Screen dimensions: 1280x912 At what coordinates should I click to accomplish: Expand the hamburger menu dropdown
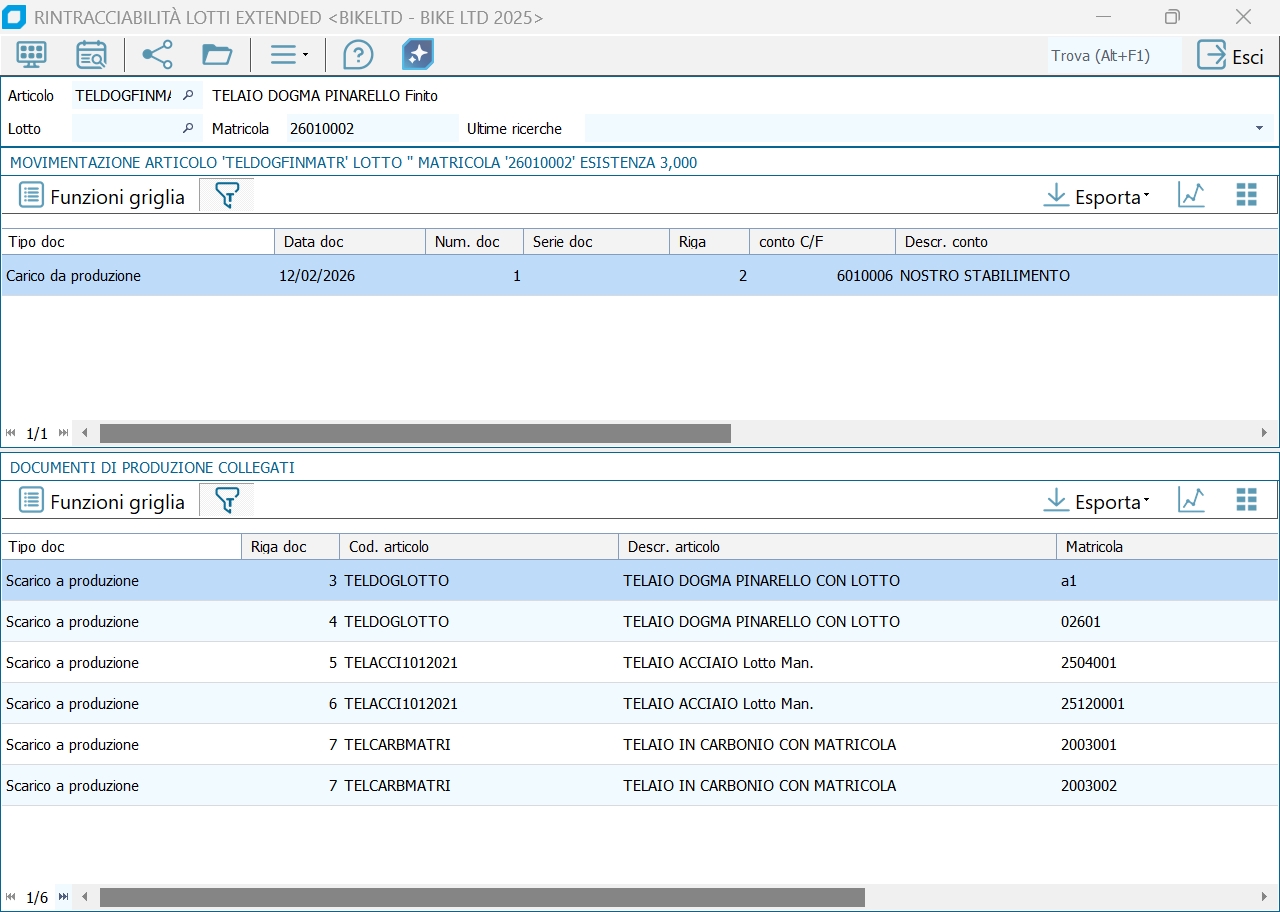pyautogui.click(x=289, y=55)
